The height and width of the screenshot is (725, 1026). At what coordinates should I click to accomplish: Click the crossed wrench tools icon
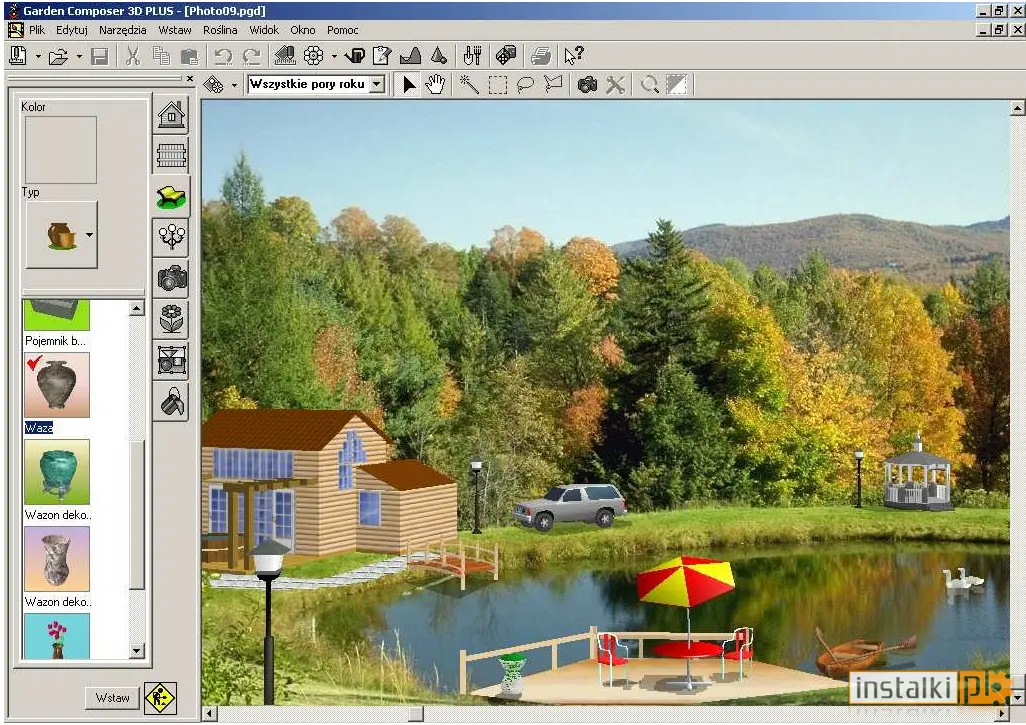click(x=615, y=84)
